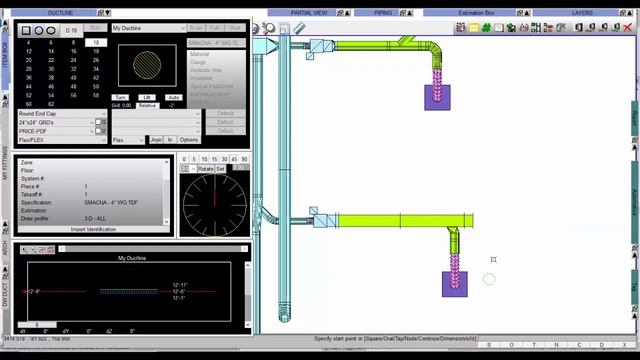The height and width of the screenshot is (360, 640).
Task: Click the rotation angle dial
Action: (x=215, y=204)
